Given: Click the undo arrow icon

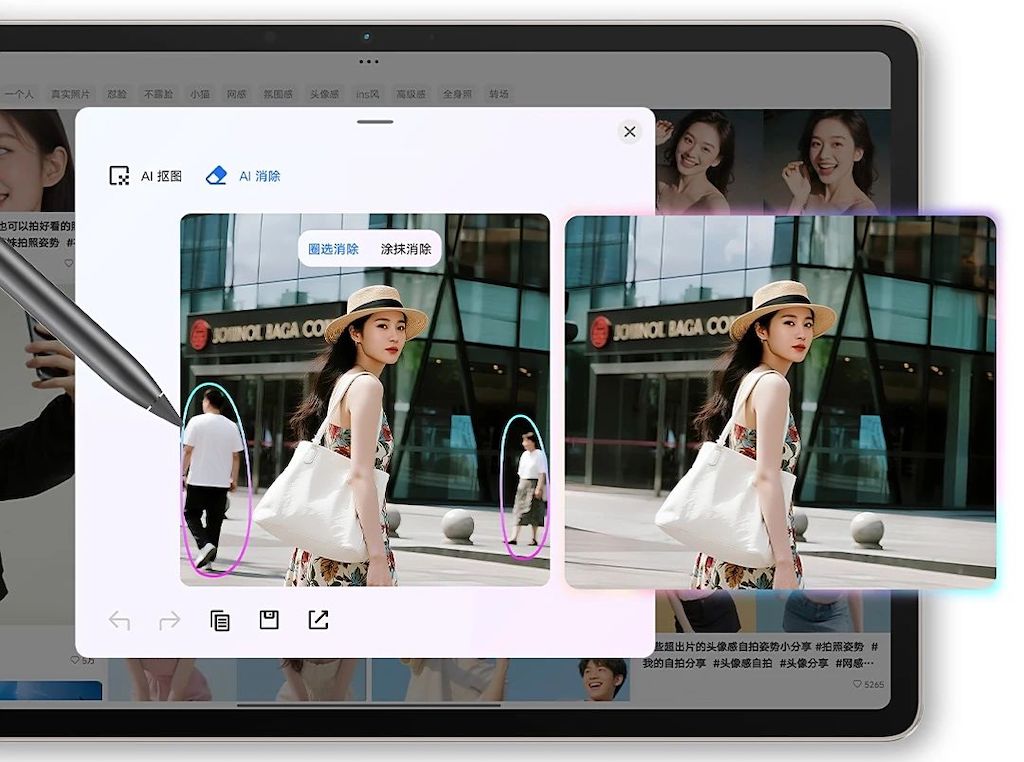Looking at the screenshot, I should (x=119, y=621).
